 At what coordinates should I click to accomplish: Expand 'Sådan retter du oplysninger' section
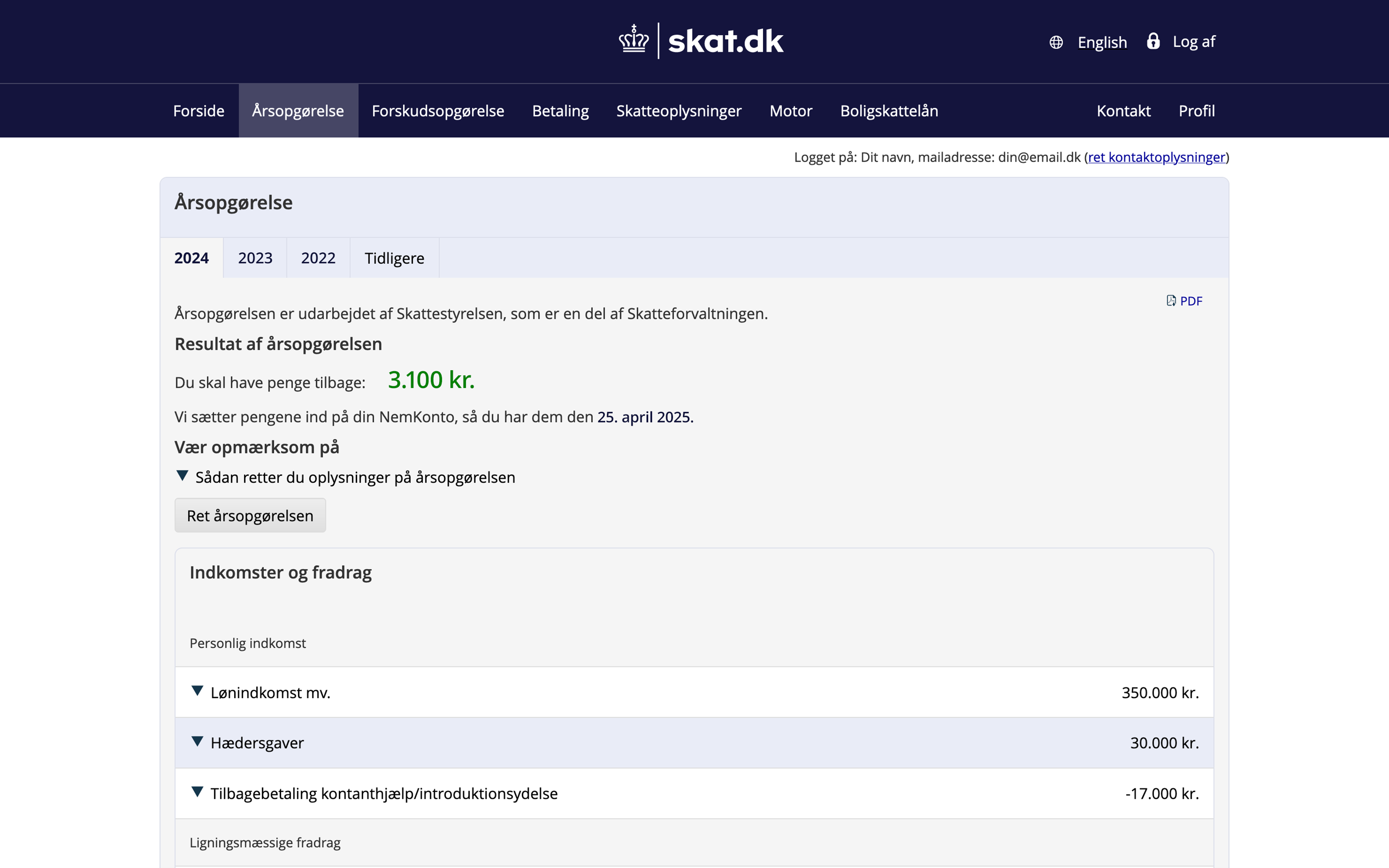pyautogui.click(x=182, y=476)
